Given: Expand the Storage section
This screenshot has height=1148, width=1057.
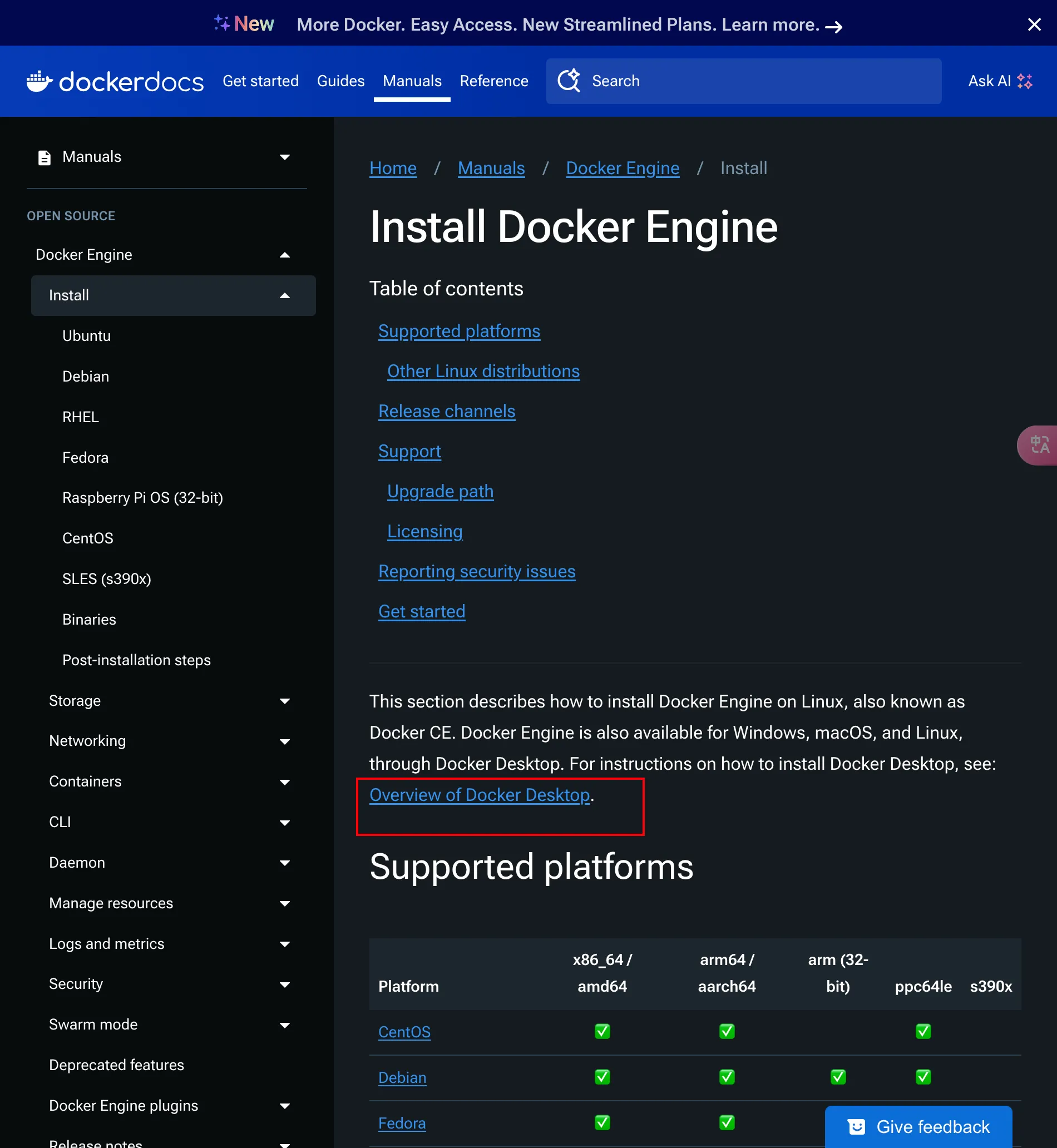Looking at the screenshot, I should coord(284,701).
